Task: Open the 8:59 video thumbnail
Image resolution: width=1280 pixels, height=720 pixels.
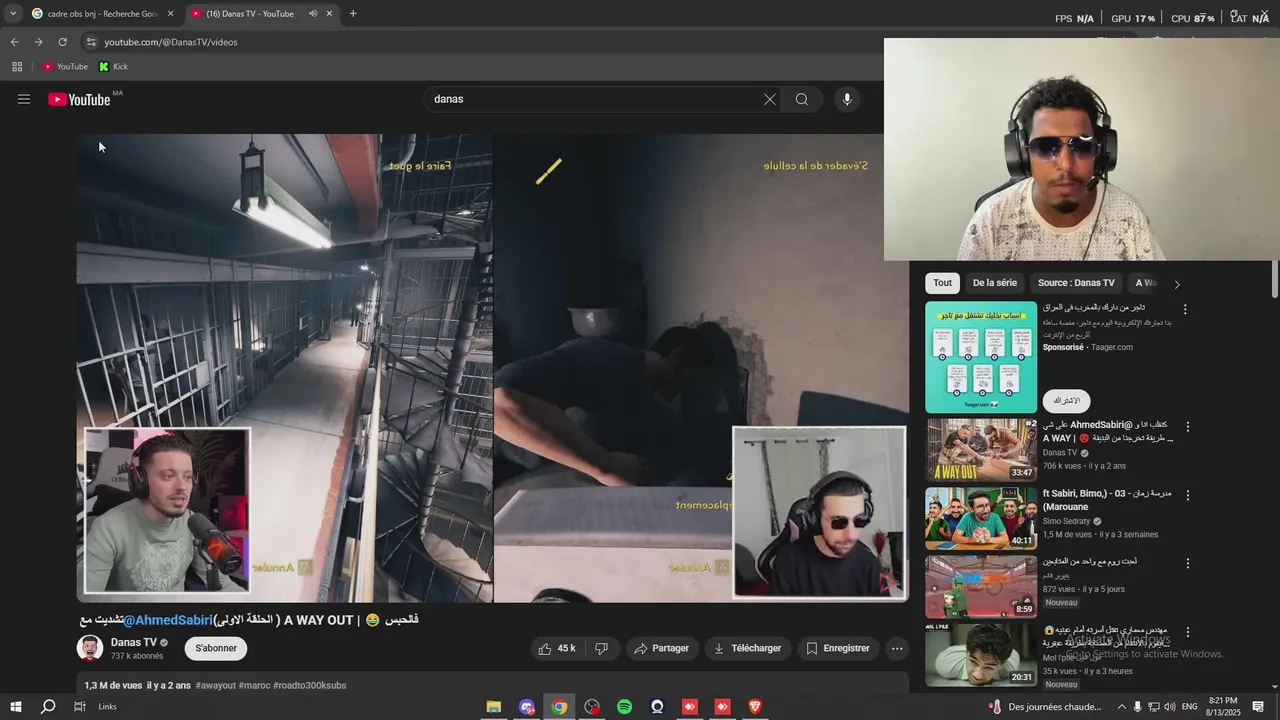Action: pos(981,587)
